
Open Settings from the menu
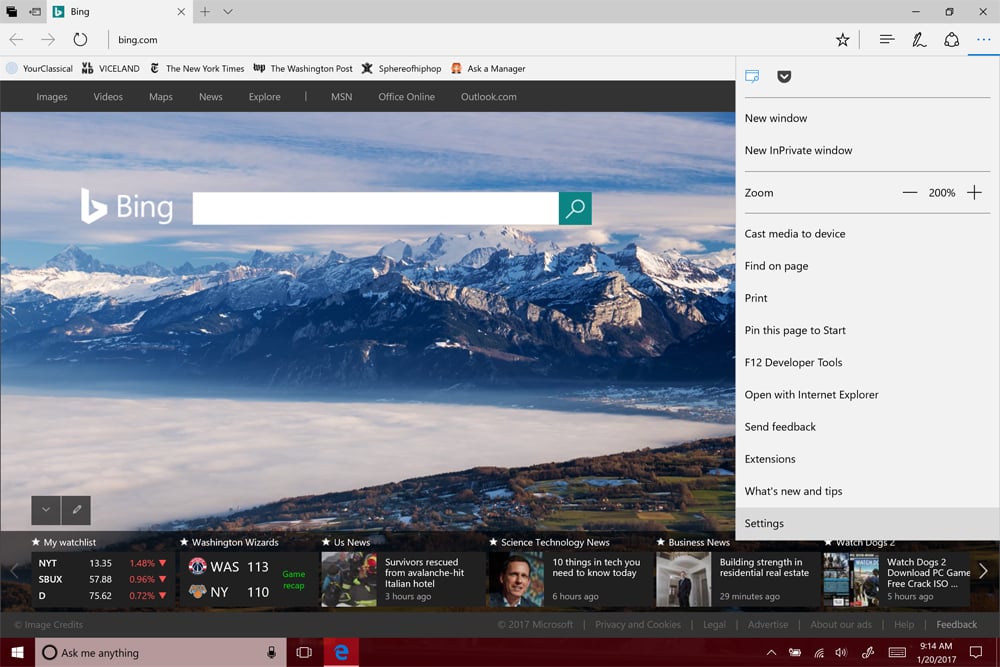(x=867, y=524)
